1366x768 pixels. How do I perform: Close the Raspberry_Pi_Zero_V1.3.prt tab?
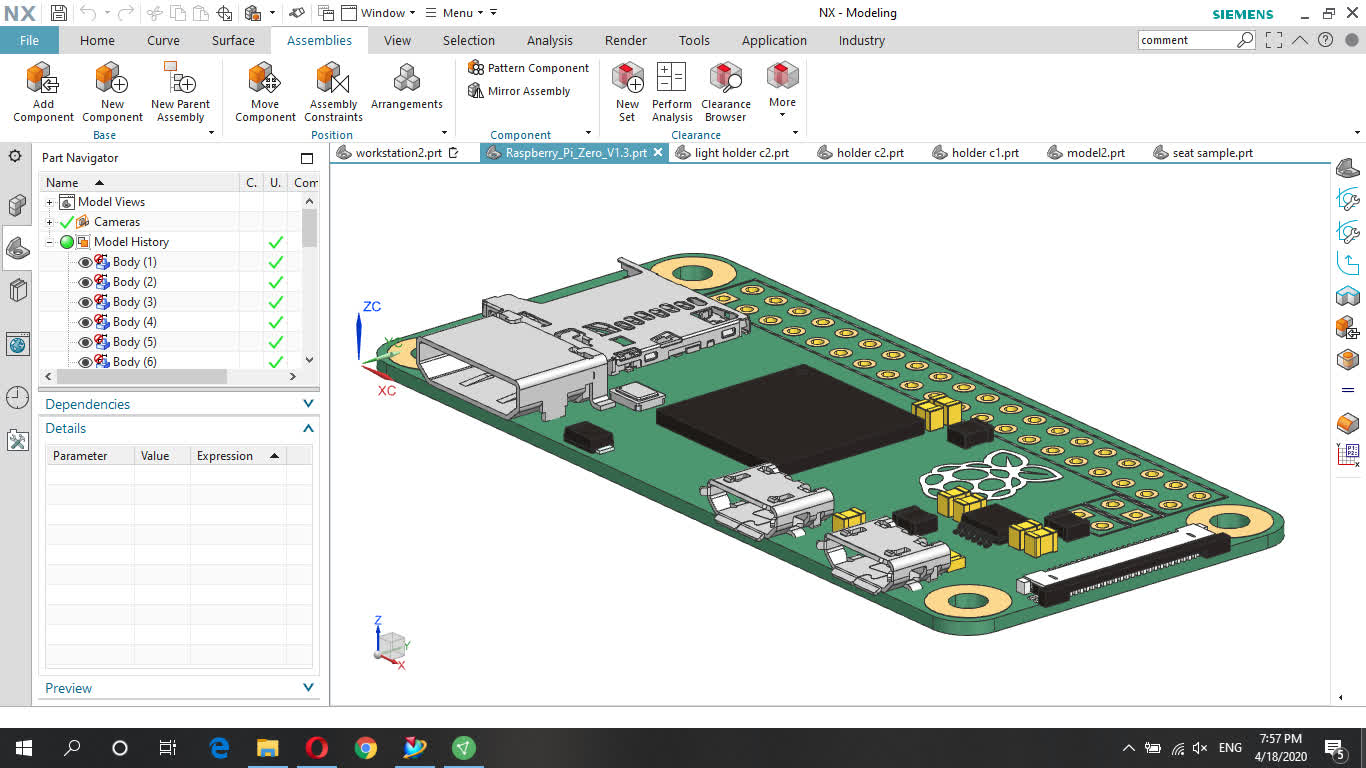tap(657, 153)
